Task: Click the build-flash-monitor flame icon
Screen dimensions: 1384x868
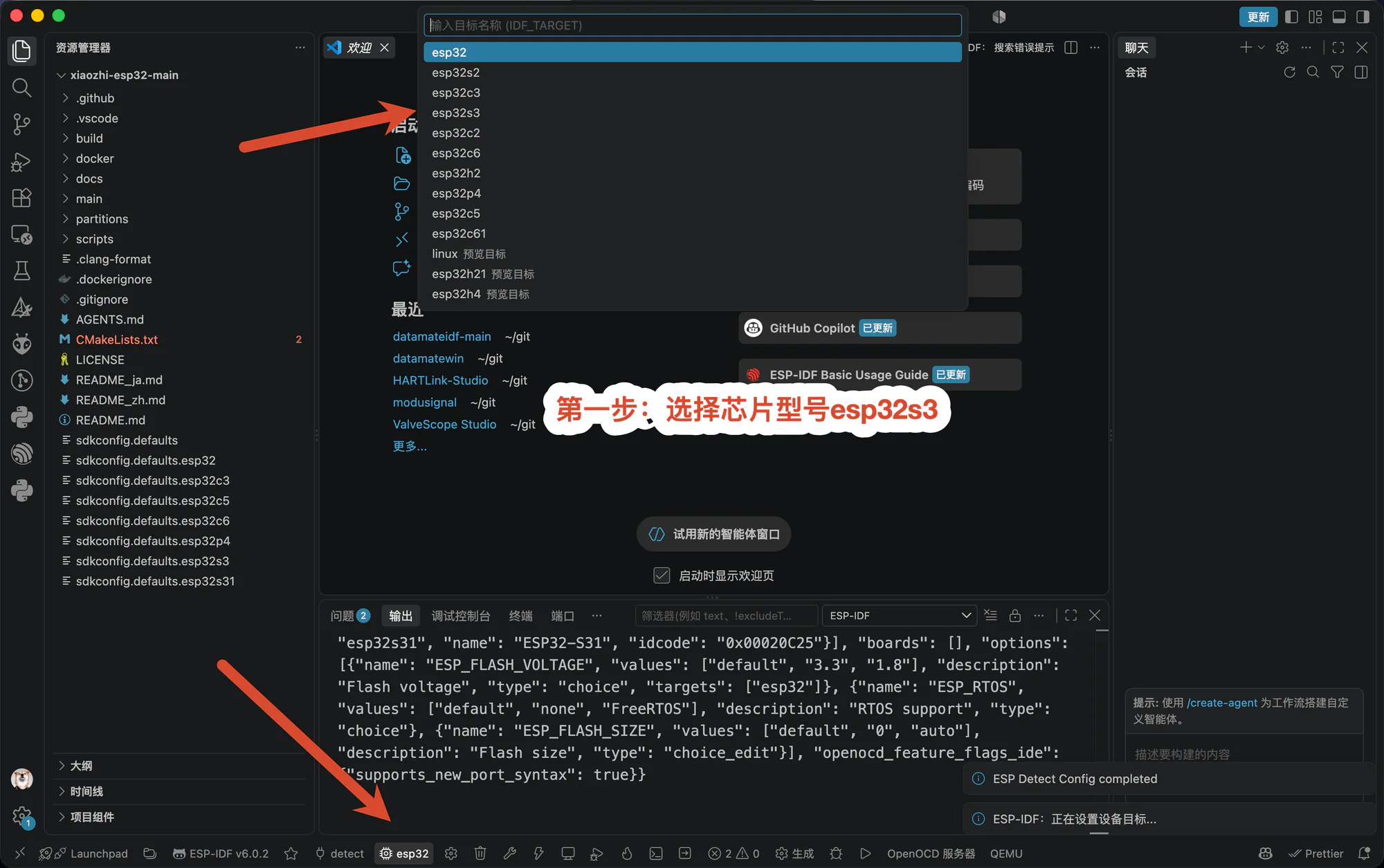Action: [627, 853]
